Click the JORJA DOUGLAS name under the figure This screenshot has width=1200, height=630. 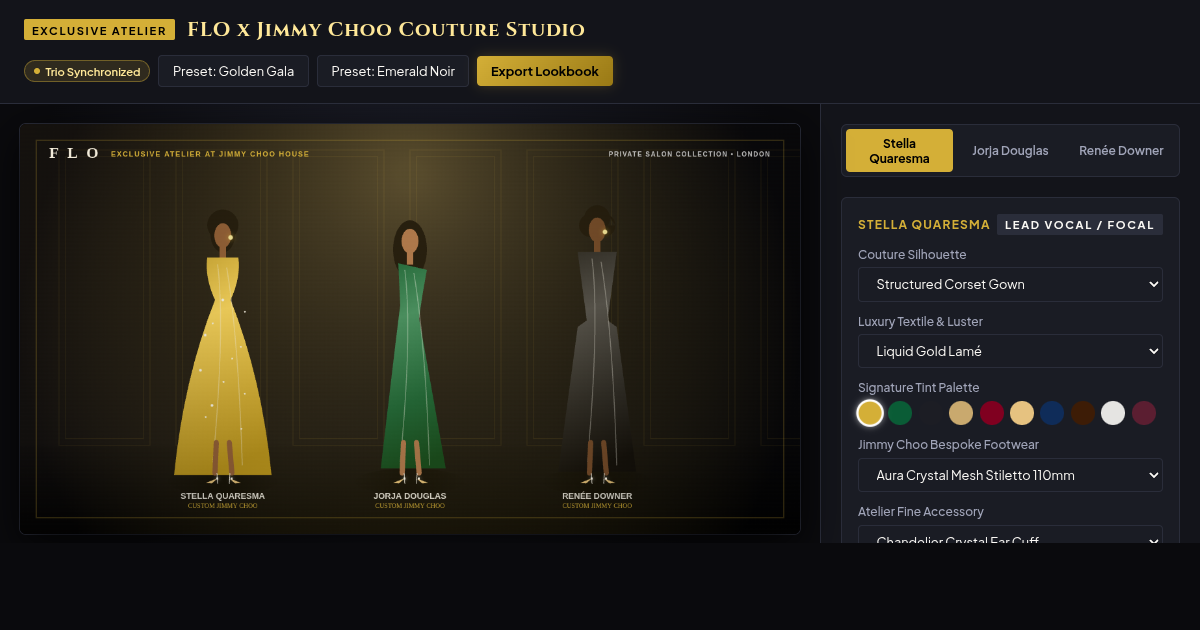coord(410,496)
